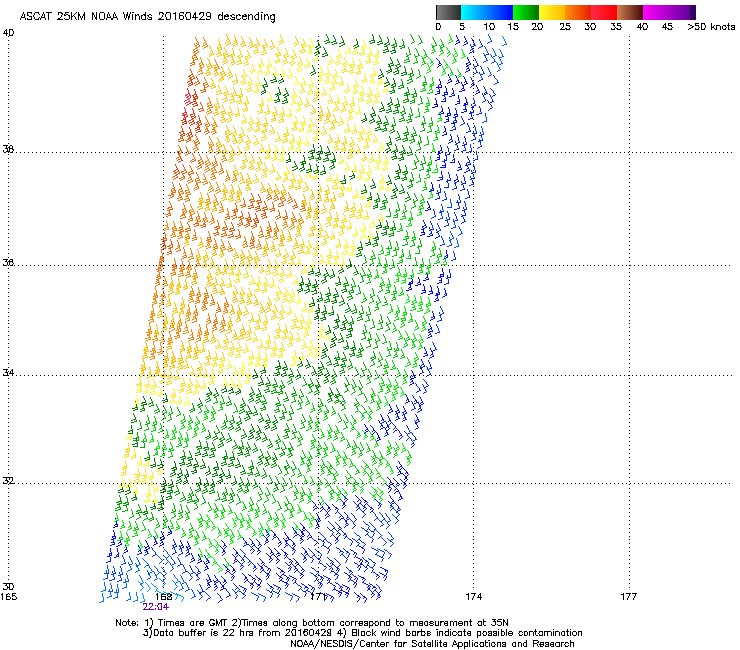Click the color scale label 5
Image resolution: width=740 pixels, height=650 pixels.
point(462,27)
